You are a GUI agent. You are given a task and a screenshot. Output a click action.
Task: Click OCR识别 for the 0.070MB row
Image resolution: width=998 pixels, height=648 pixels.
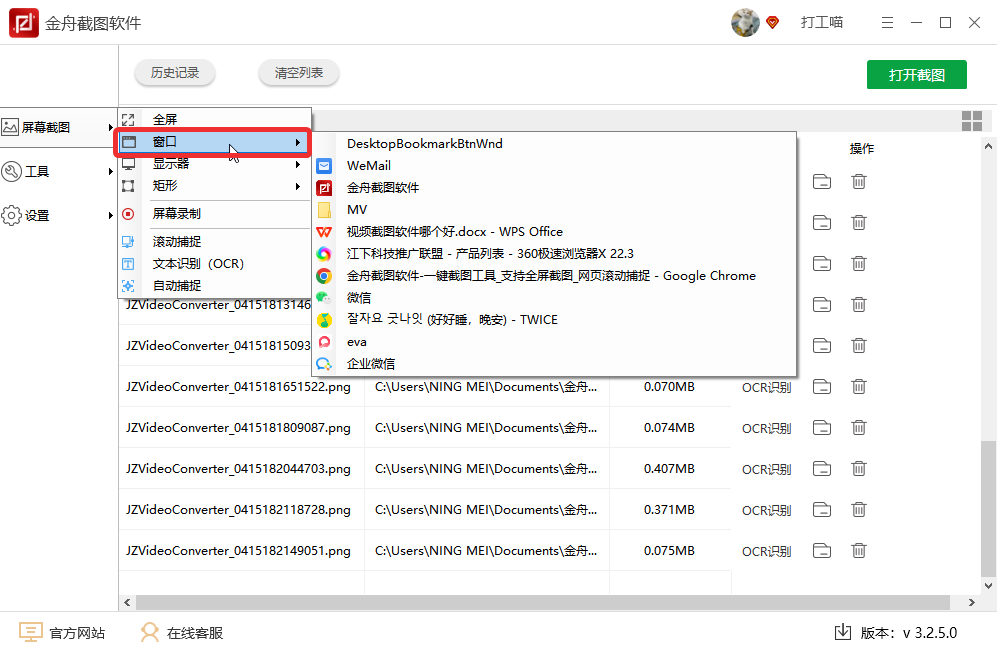pyautogui.click(x=766, y=388)
